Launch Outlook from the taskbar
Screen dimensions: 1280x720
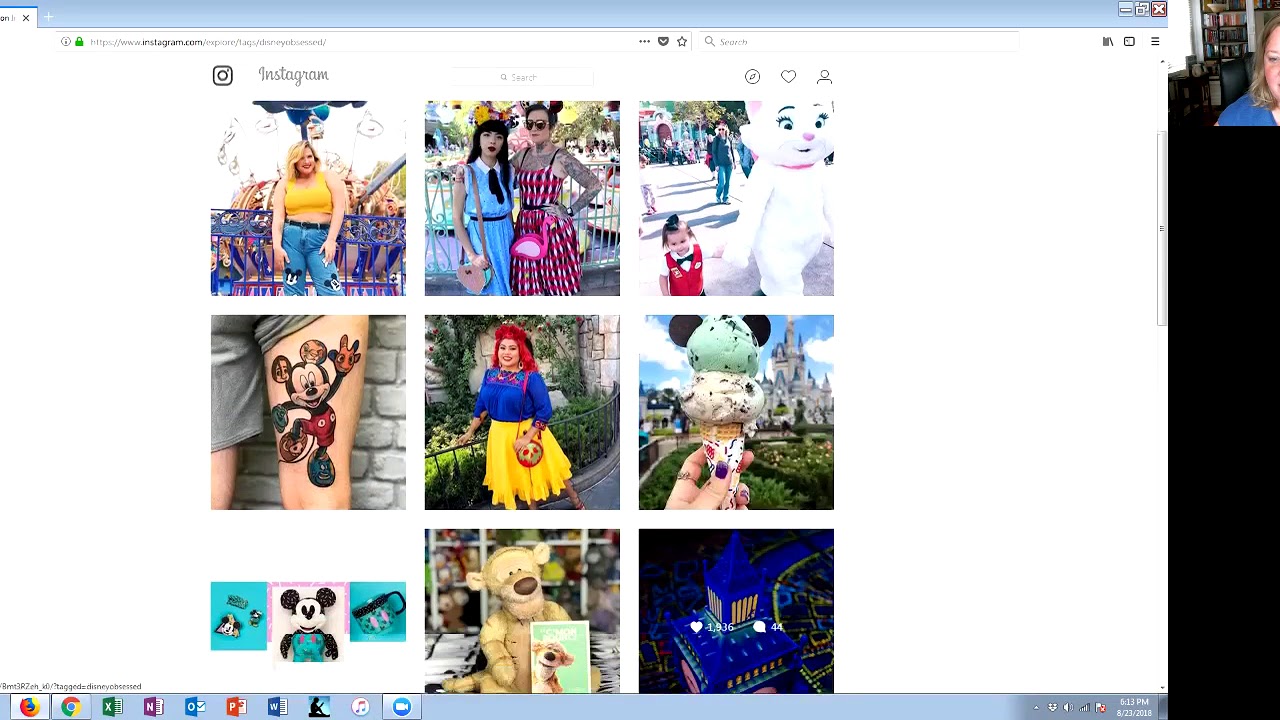pyautogui.click(x=195, y=707)
